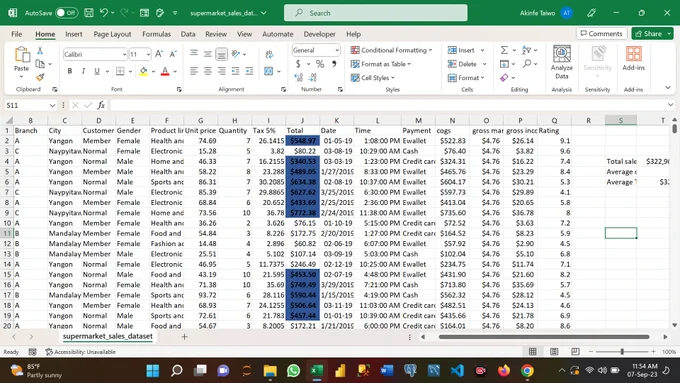Open Chrome from the taskbar
680x383 pixels.
click(x=527, y=371)
